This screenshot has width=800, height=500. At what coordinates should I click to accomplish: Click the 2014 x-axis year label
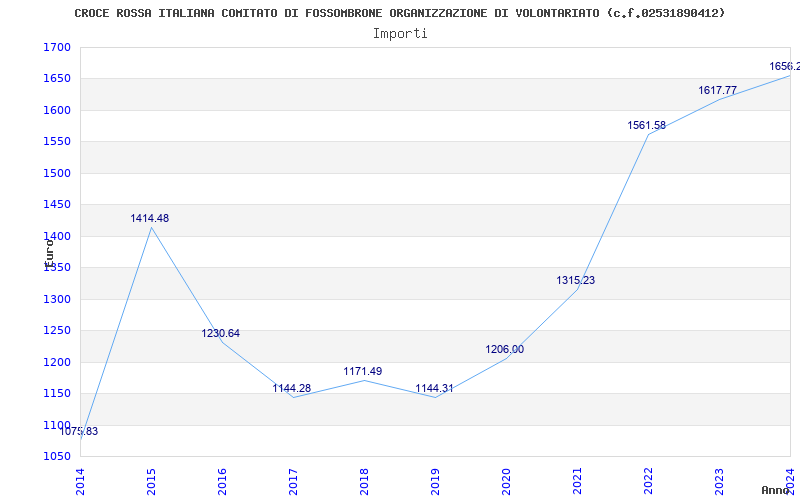point(80,482)
